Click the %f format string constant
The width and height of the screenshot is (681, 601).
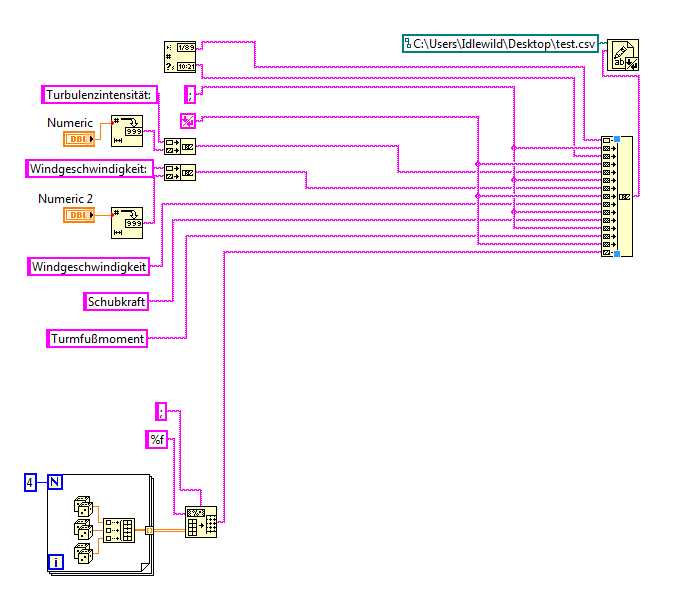(x=156, y=439)
